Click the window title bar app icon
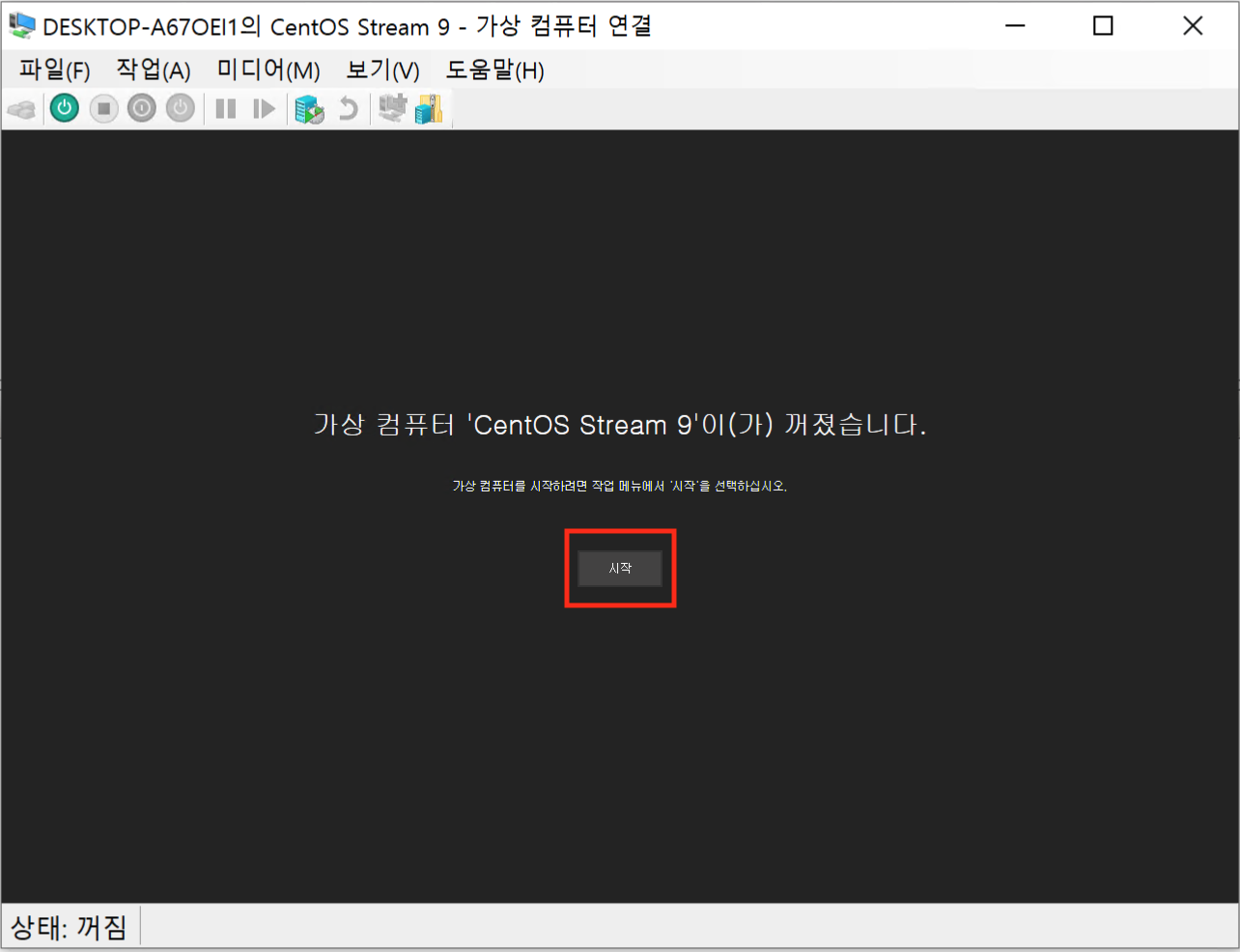This screenshot has height=952, width=1240. 21,26
